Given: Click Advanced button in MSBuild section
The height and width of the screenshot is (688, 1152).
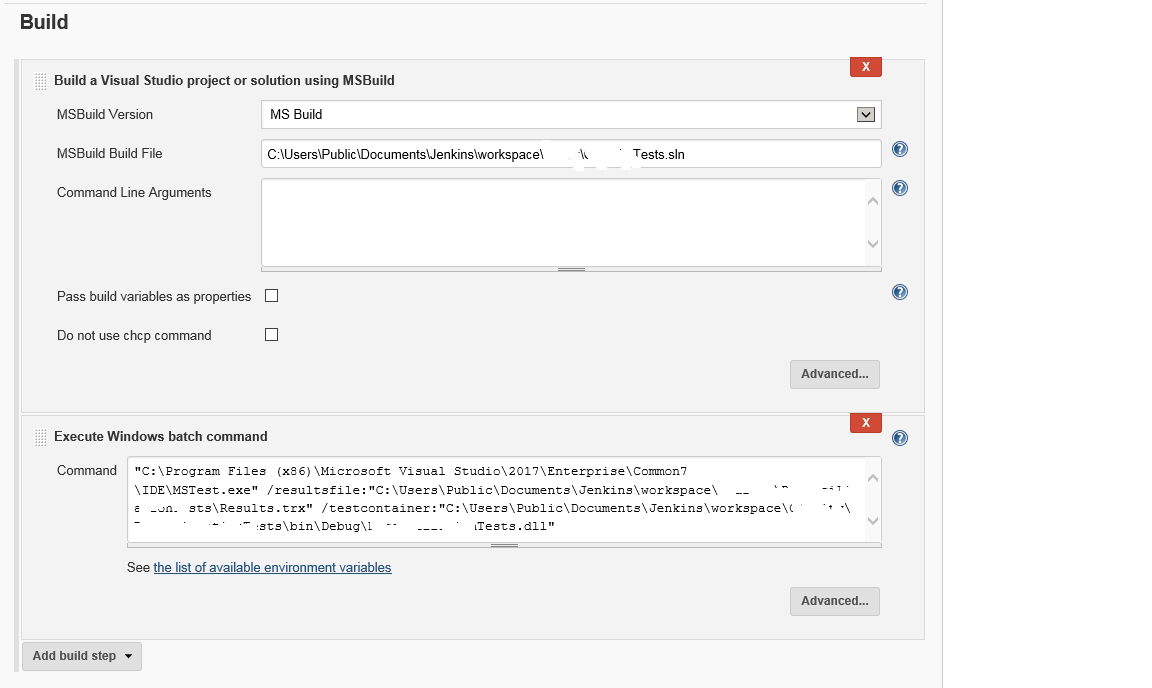Looking at the screenshot, I should tap(834, 374).
